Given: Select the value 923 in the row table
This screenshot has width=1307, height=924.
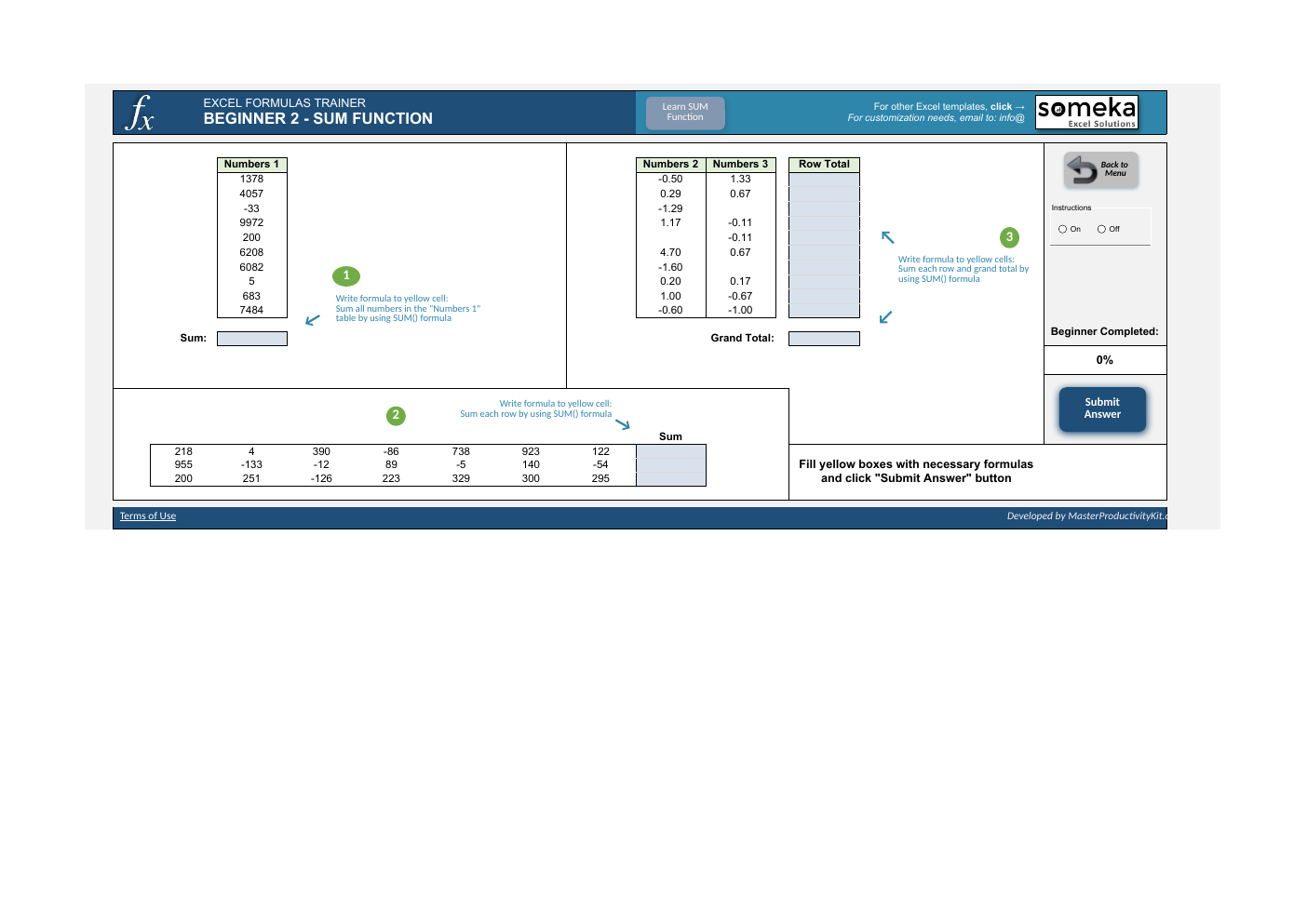Looking at the screenshot, I should [532, 452].
